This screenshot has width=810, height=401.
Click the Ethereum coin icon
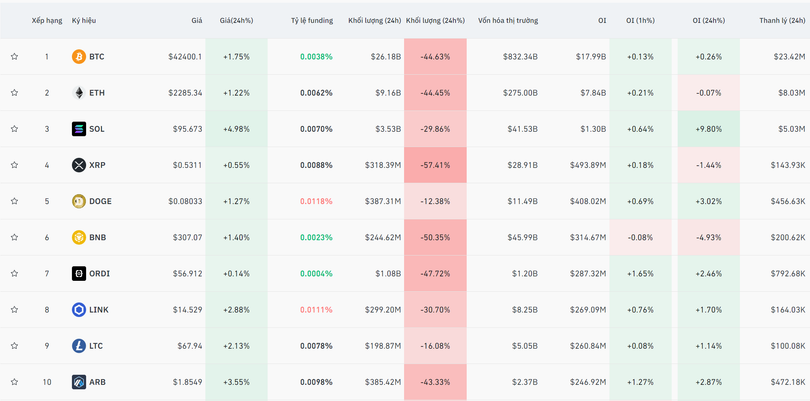[79, 93]
